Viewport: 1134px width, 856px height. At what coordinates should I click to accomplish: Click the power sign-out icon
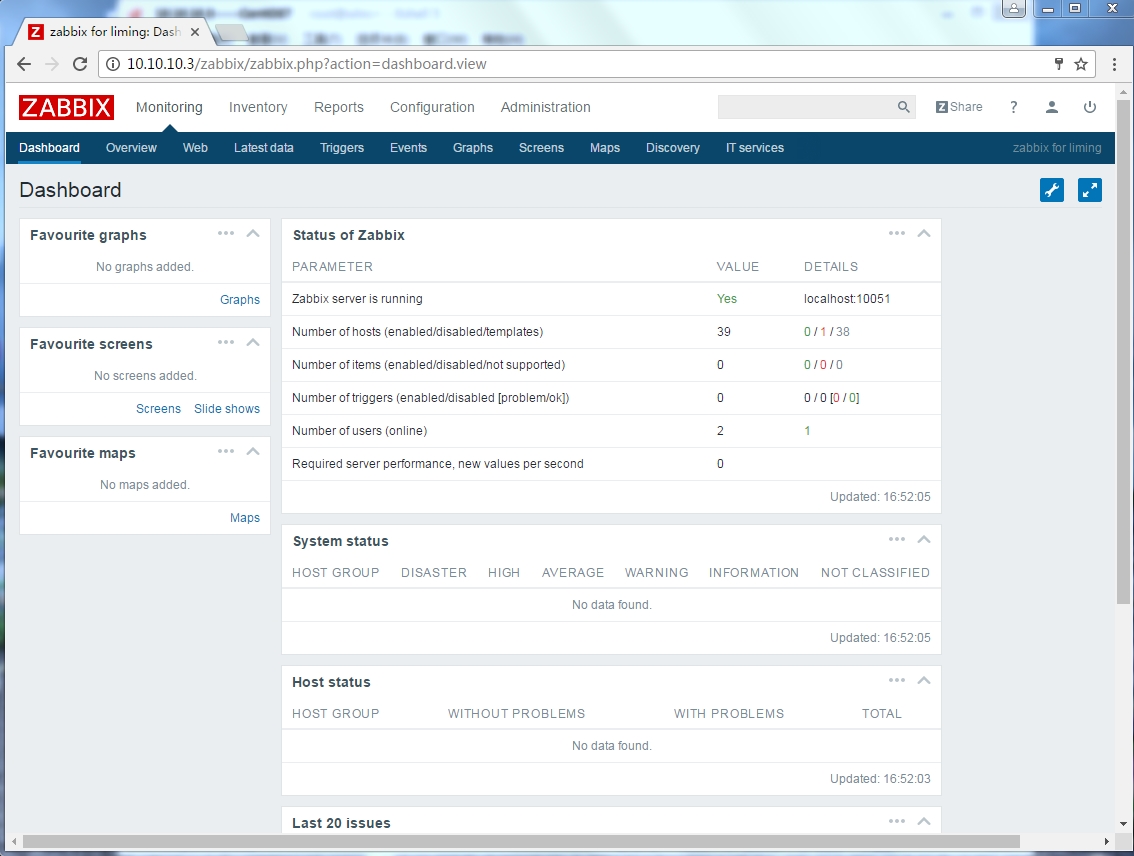point(1090,107)
